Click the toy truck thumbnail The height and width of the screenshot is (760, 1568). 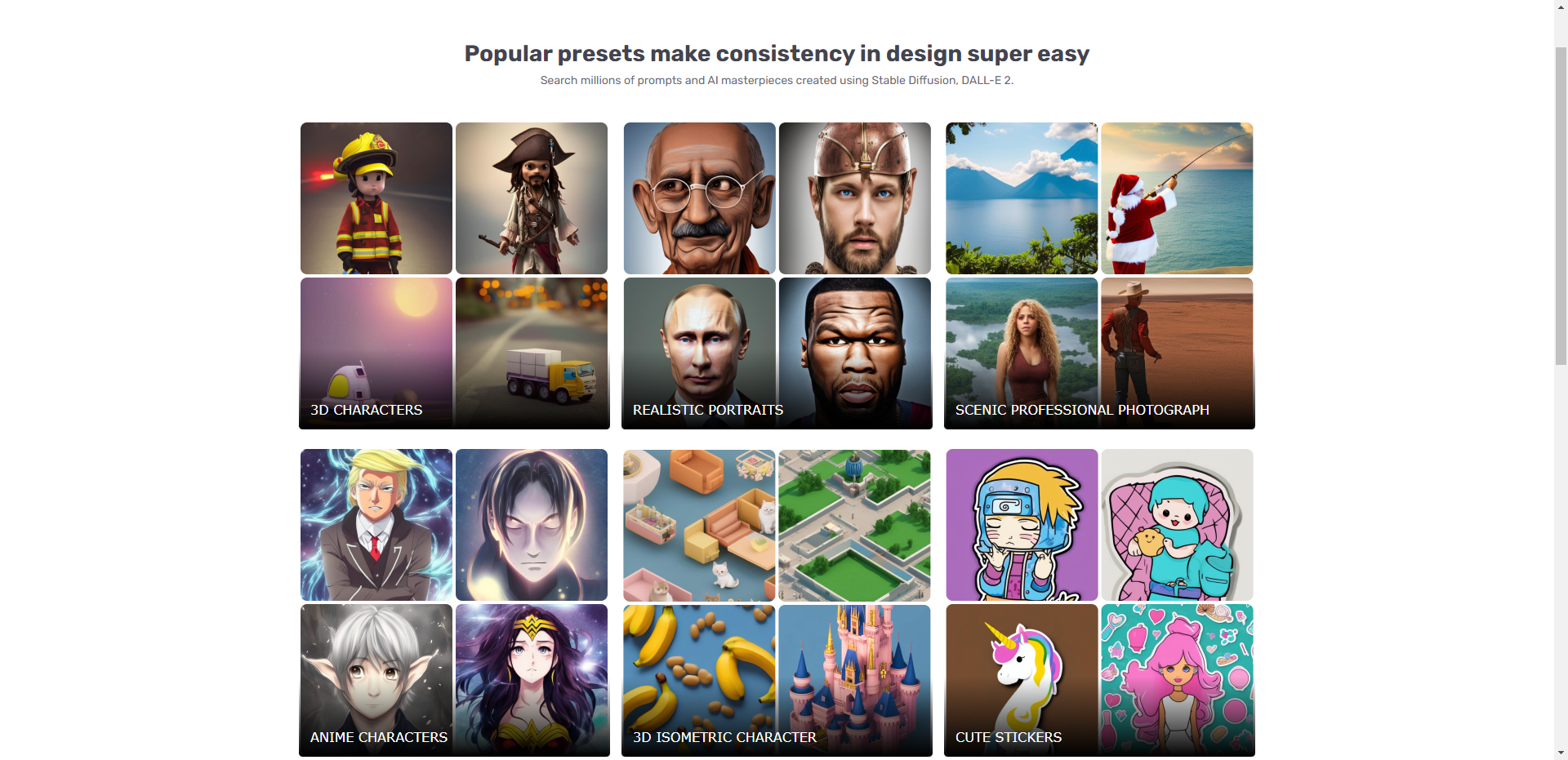(532, 353)
